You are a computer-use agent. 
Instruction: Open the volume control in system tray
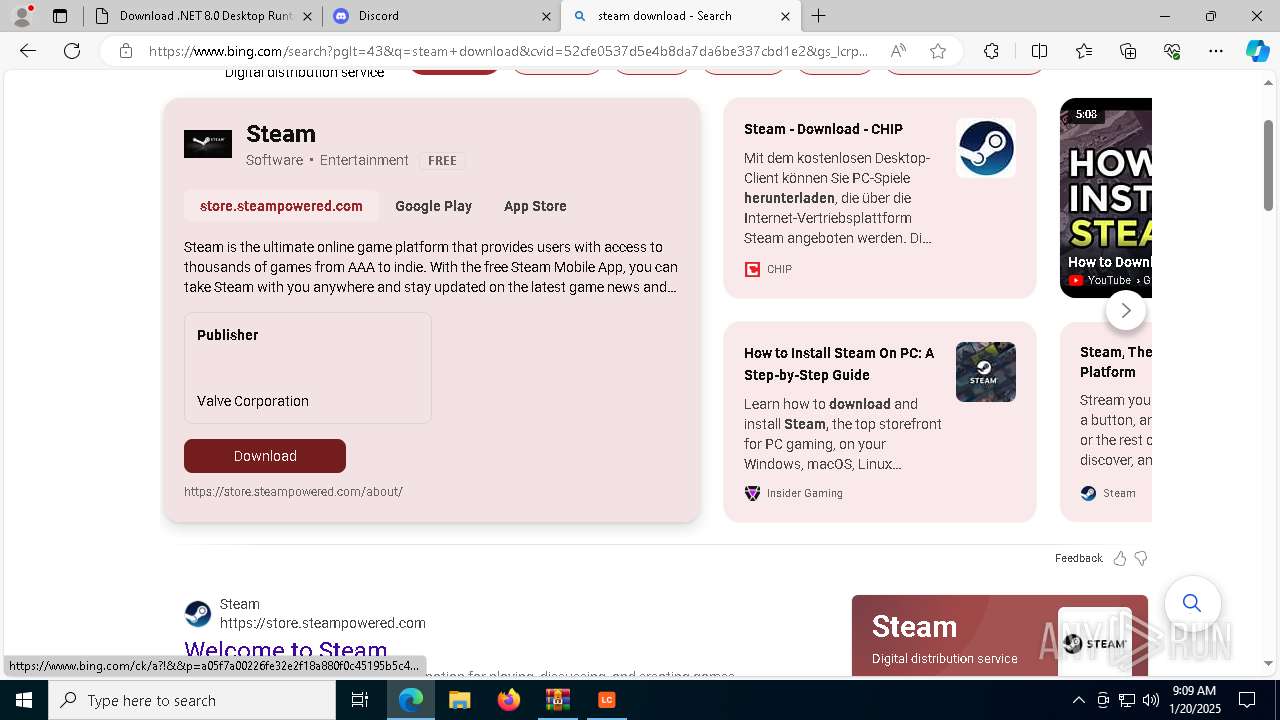[1151, 700]
